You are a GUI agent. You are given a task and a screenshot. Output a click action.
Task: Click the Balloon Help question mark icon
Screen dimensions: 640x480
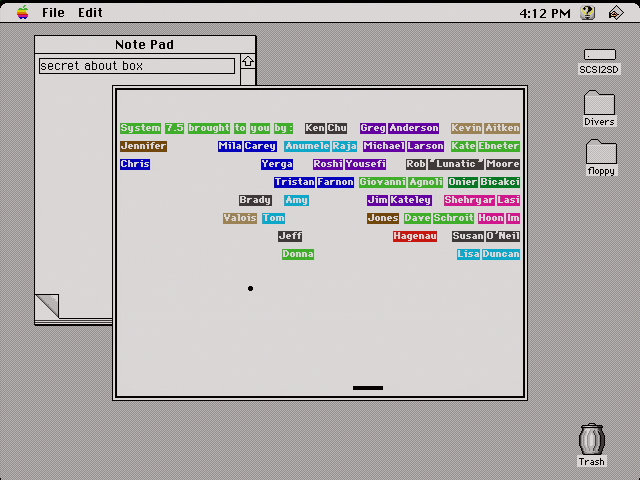(587, 13)
